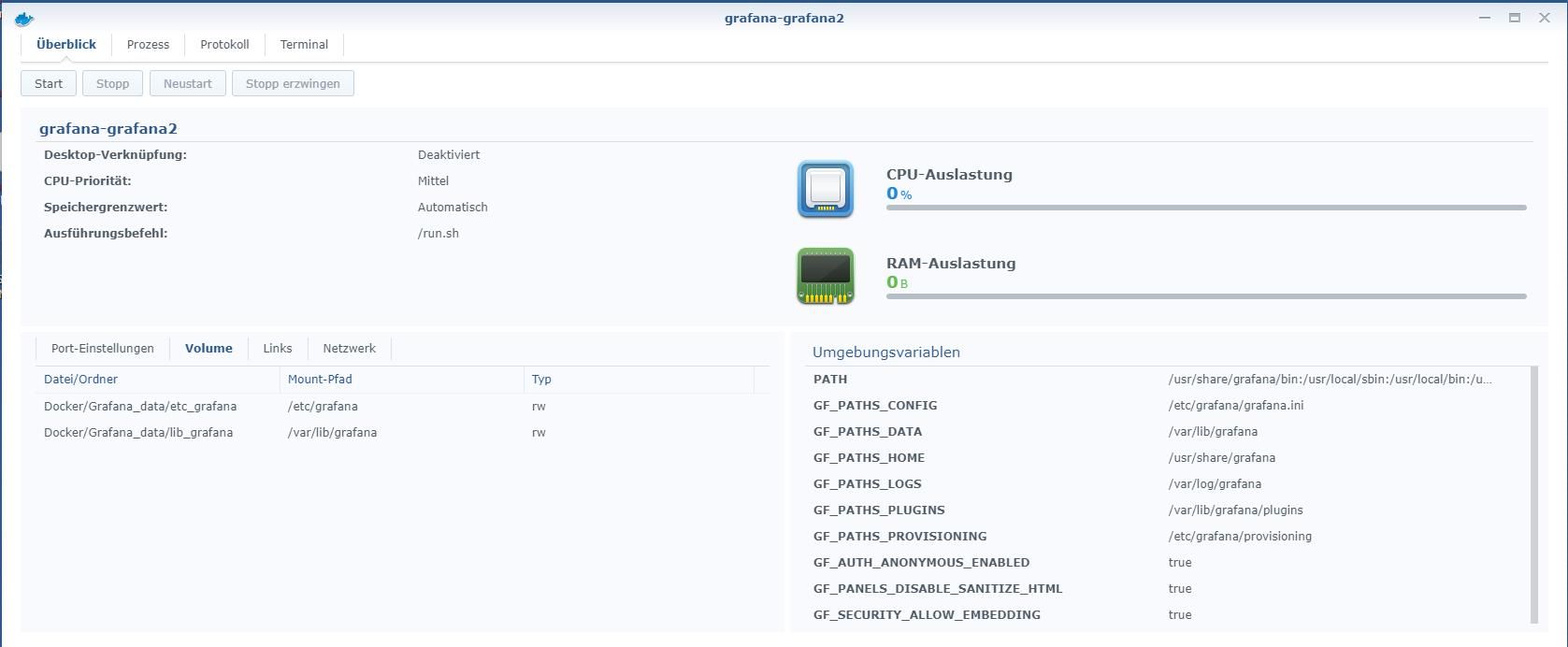Open the Prozess tab

coord(148,44)
